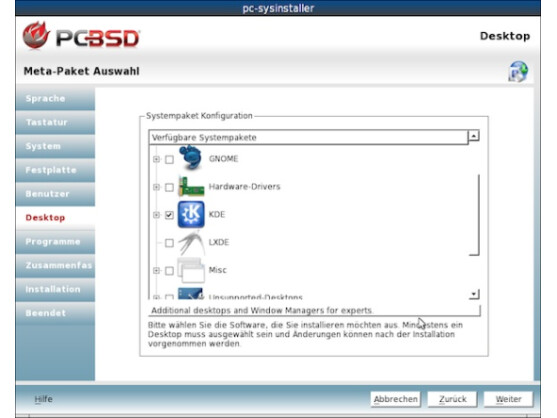Click the Hardware-Drivers card icon

coord(191,186)
